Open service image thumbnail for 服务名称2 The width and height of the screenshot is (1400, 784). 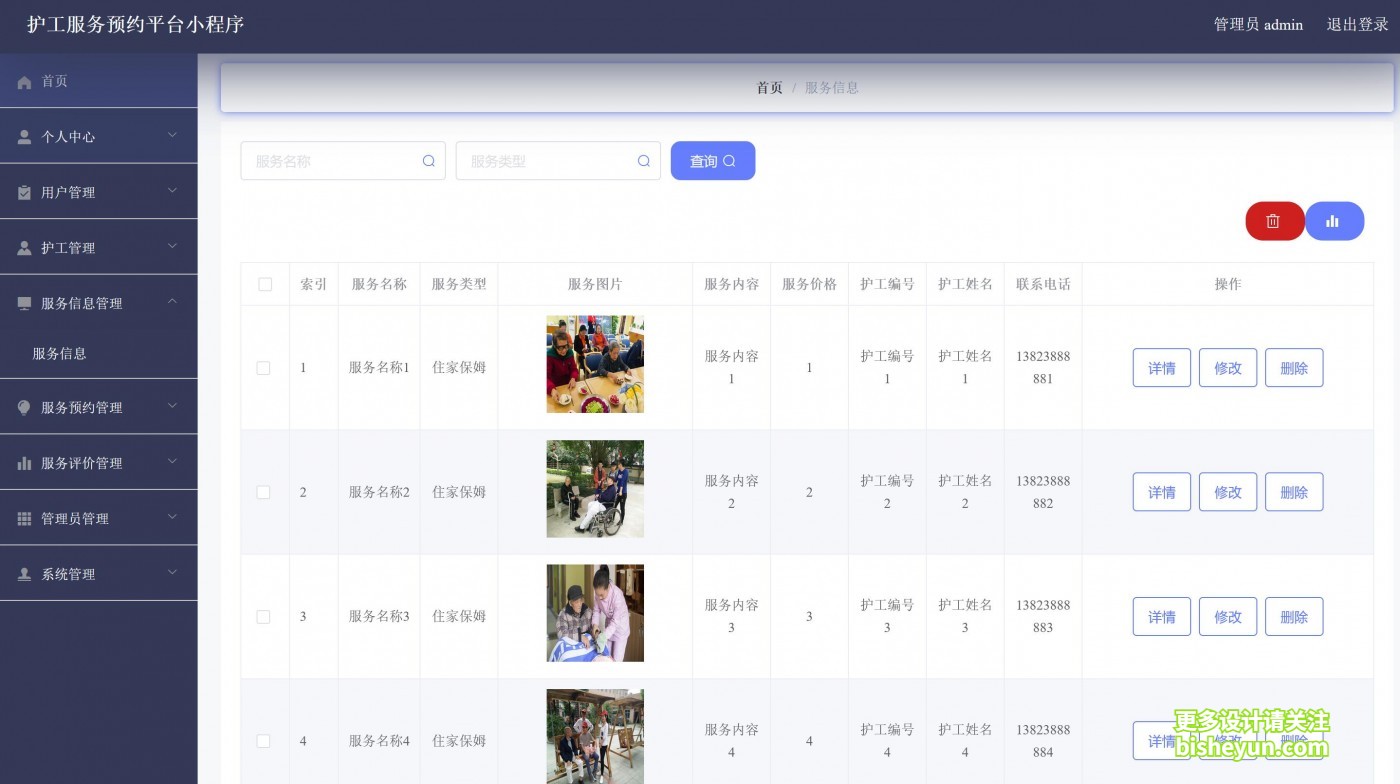(595, 489)
